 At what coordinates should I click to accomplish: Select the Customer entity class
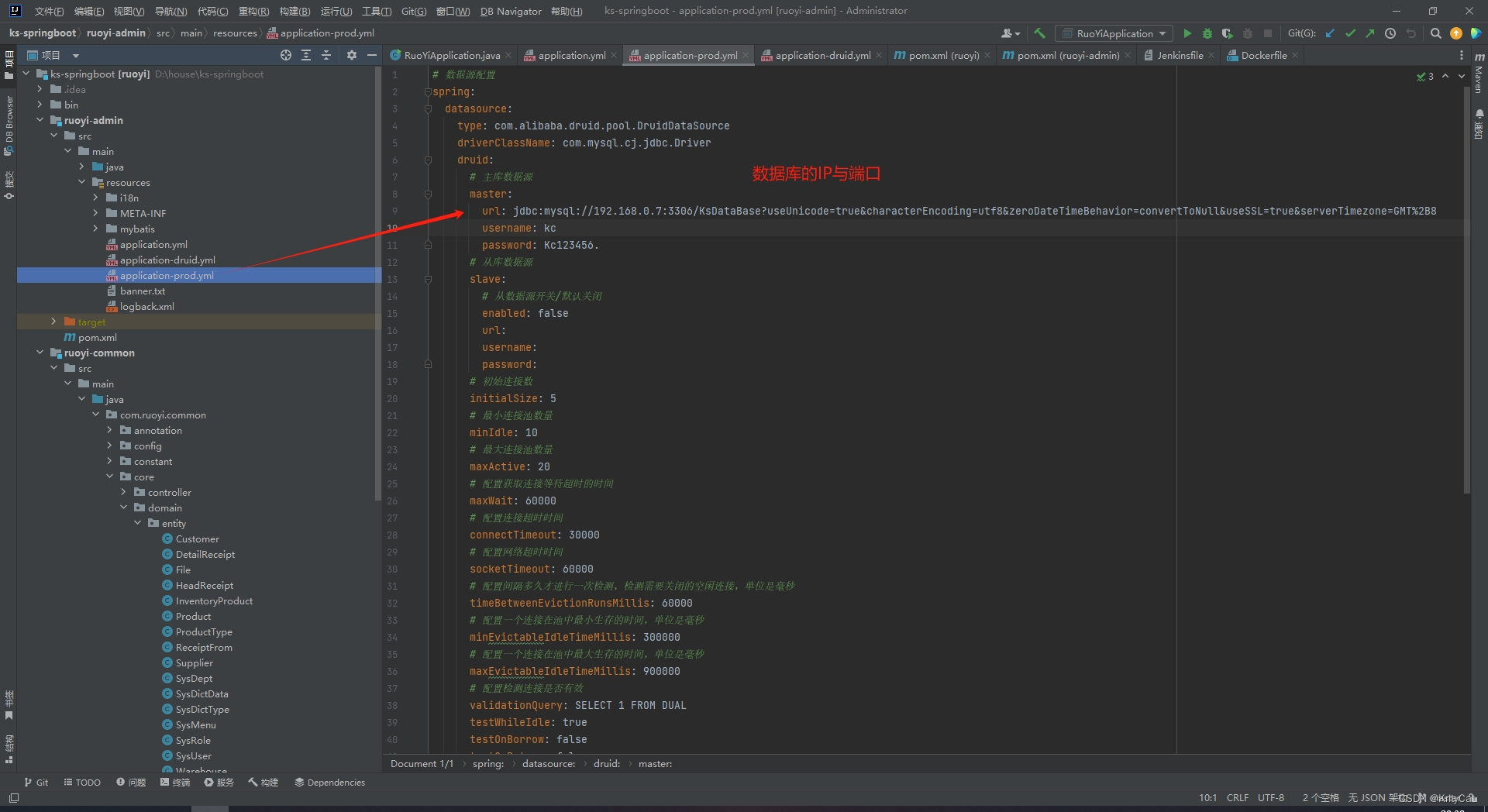(197, 538)
